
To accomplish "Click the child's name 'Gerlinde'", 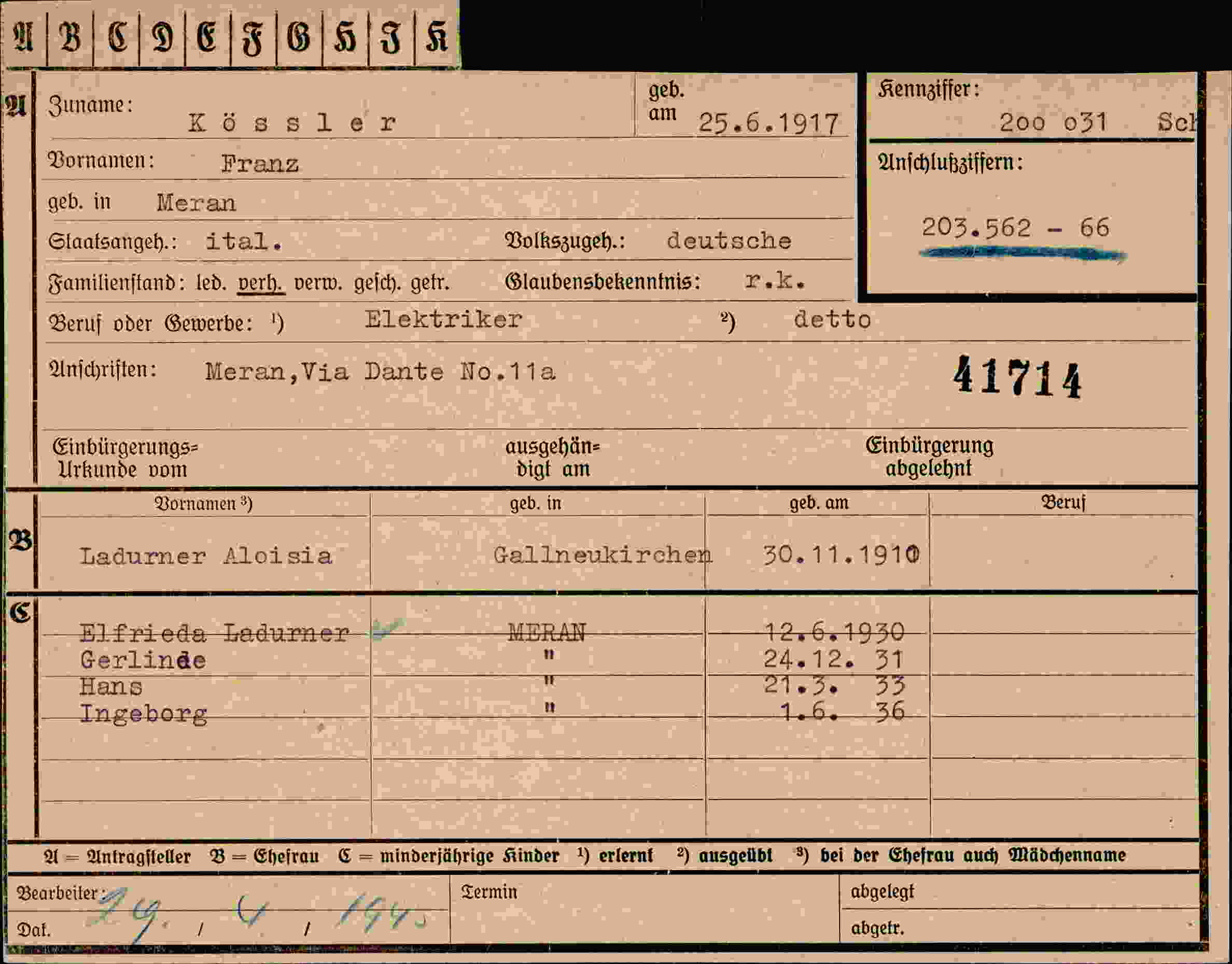I will (x=143, y=660).
